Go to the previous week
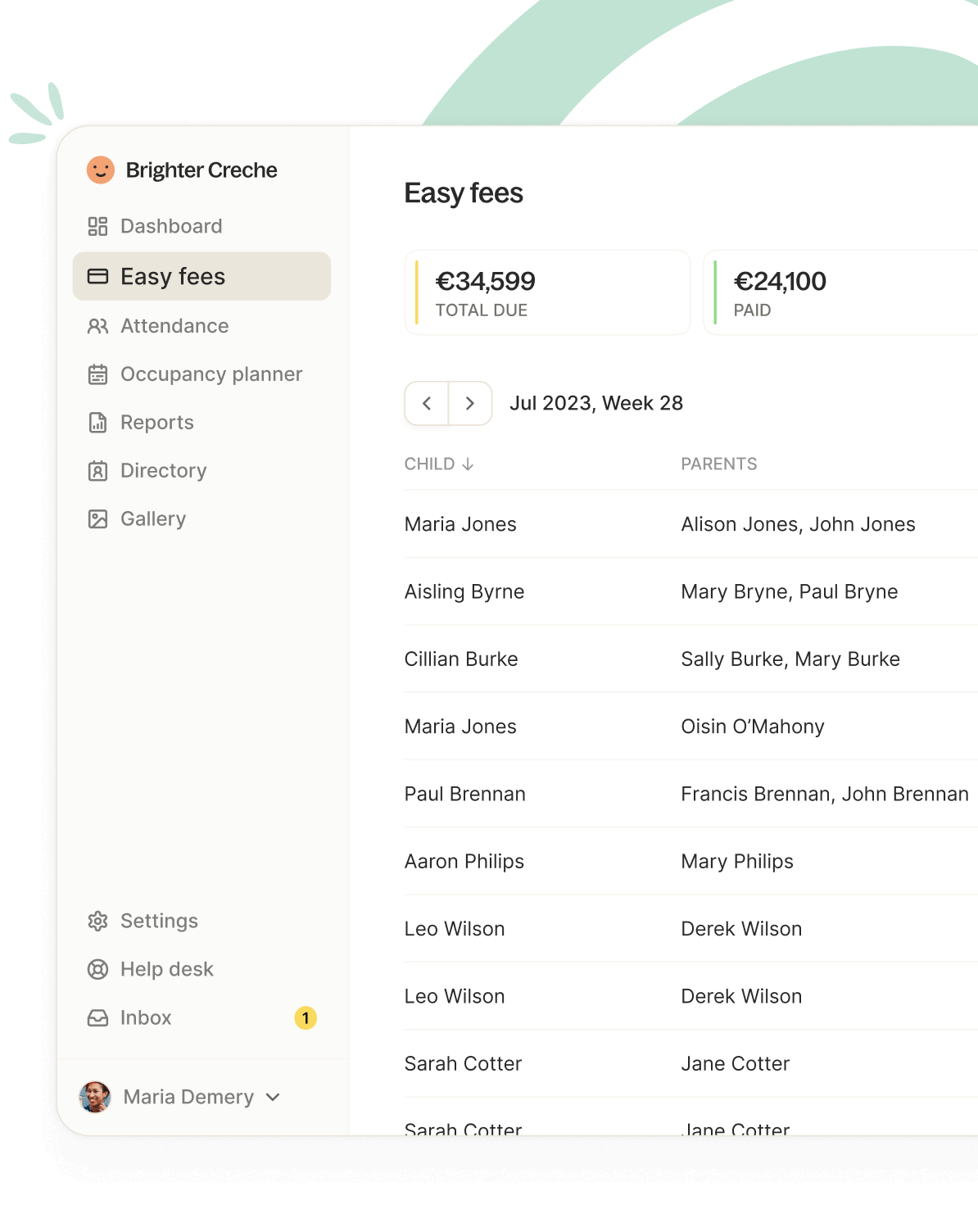 click(x=427, y=403)
